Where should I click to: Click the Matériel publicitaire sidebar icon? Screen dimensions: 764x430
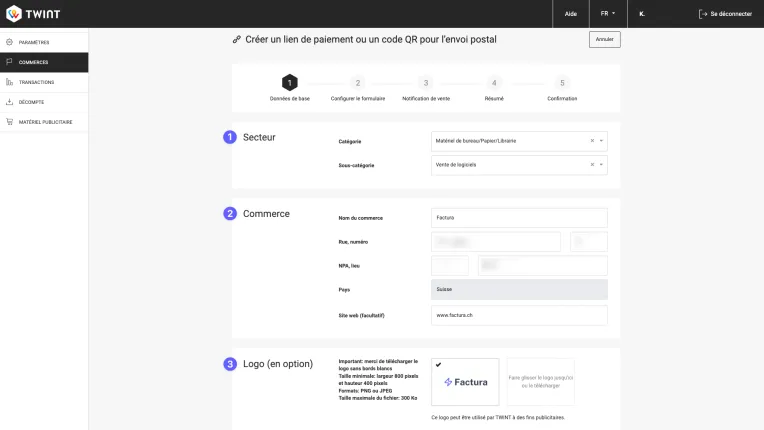tap(9, 122)
